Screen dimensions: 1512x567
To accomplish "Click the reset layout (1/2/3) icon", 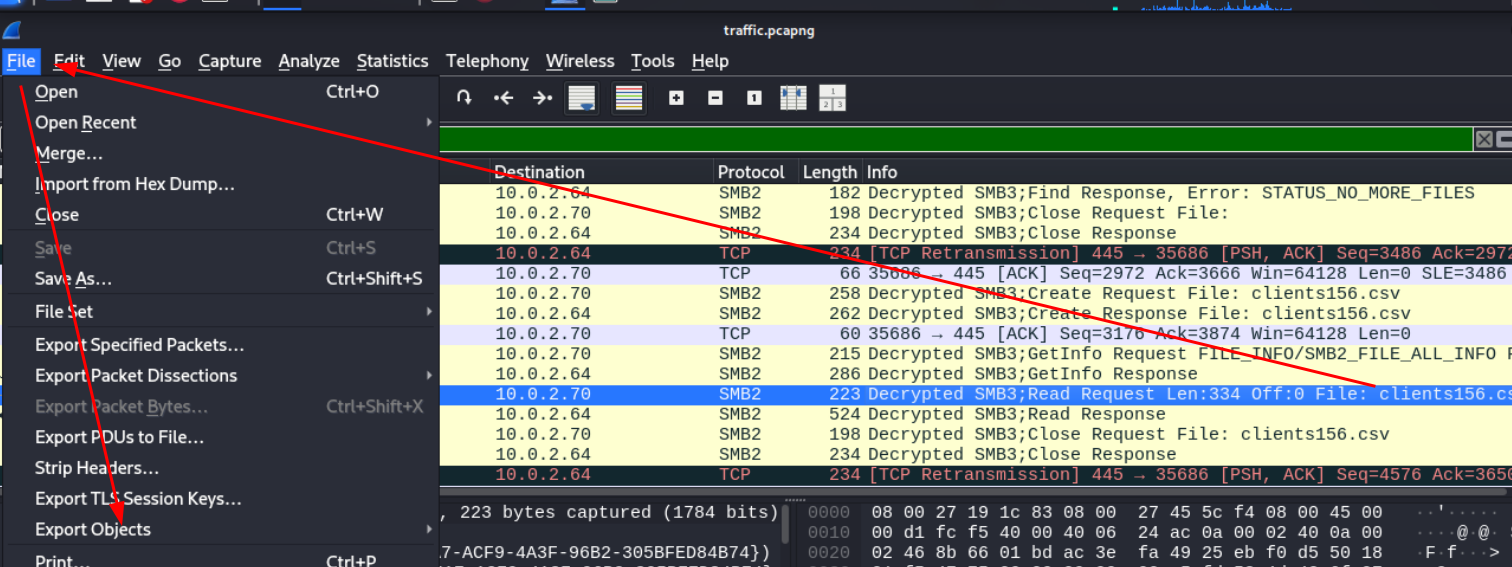I will (x=832, y=98).
